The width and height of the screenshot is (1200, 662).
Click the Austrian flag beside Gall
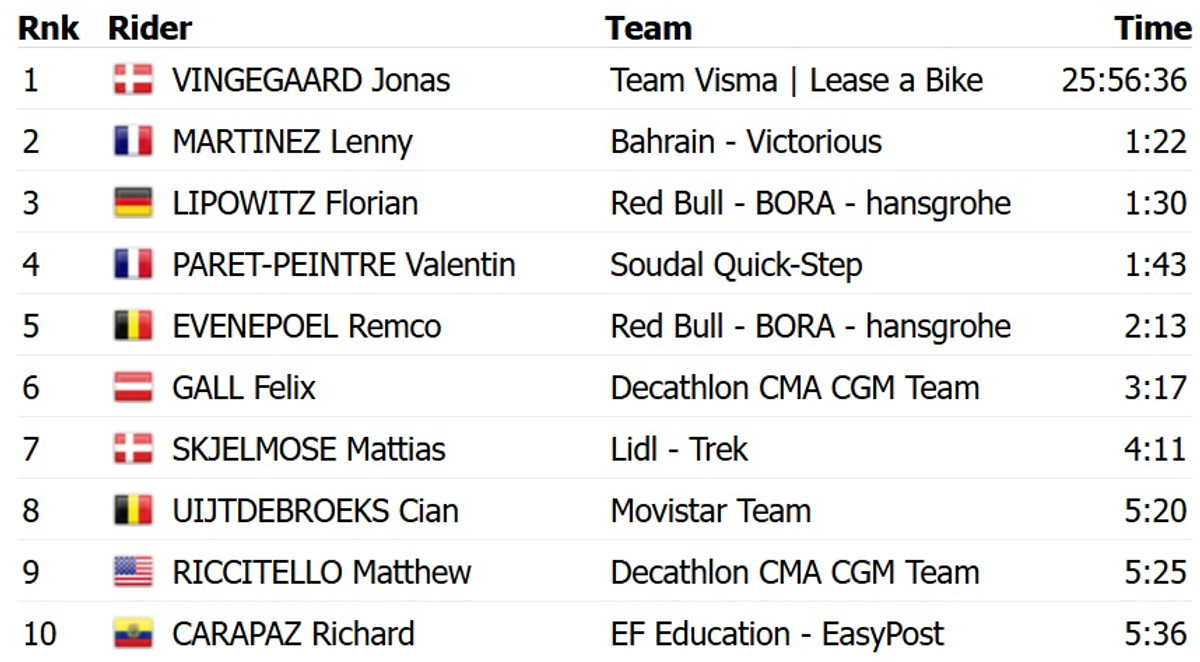point(133,387)
